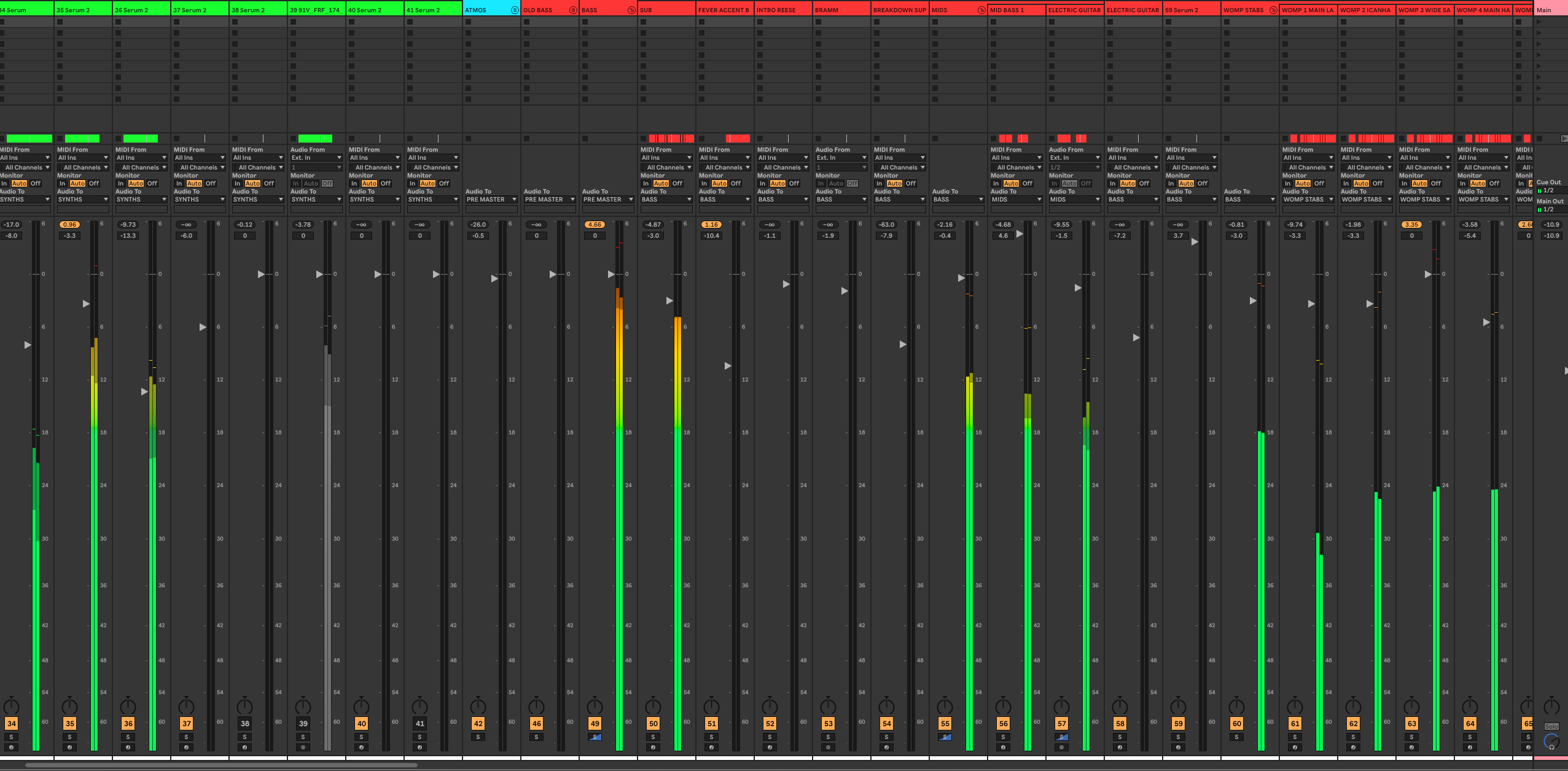The height and width of the screenshot is (771, 1568).
Task: Click the Solo cue button on Main
Action: pyautogui.click(x=1551, y=726)
